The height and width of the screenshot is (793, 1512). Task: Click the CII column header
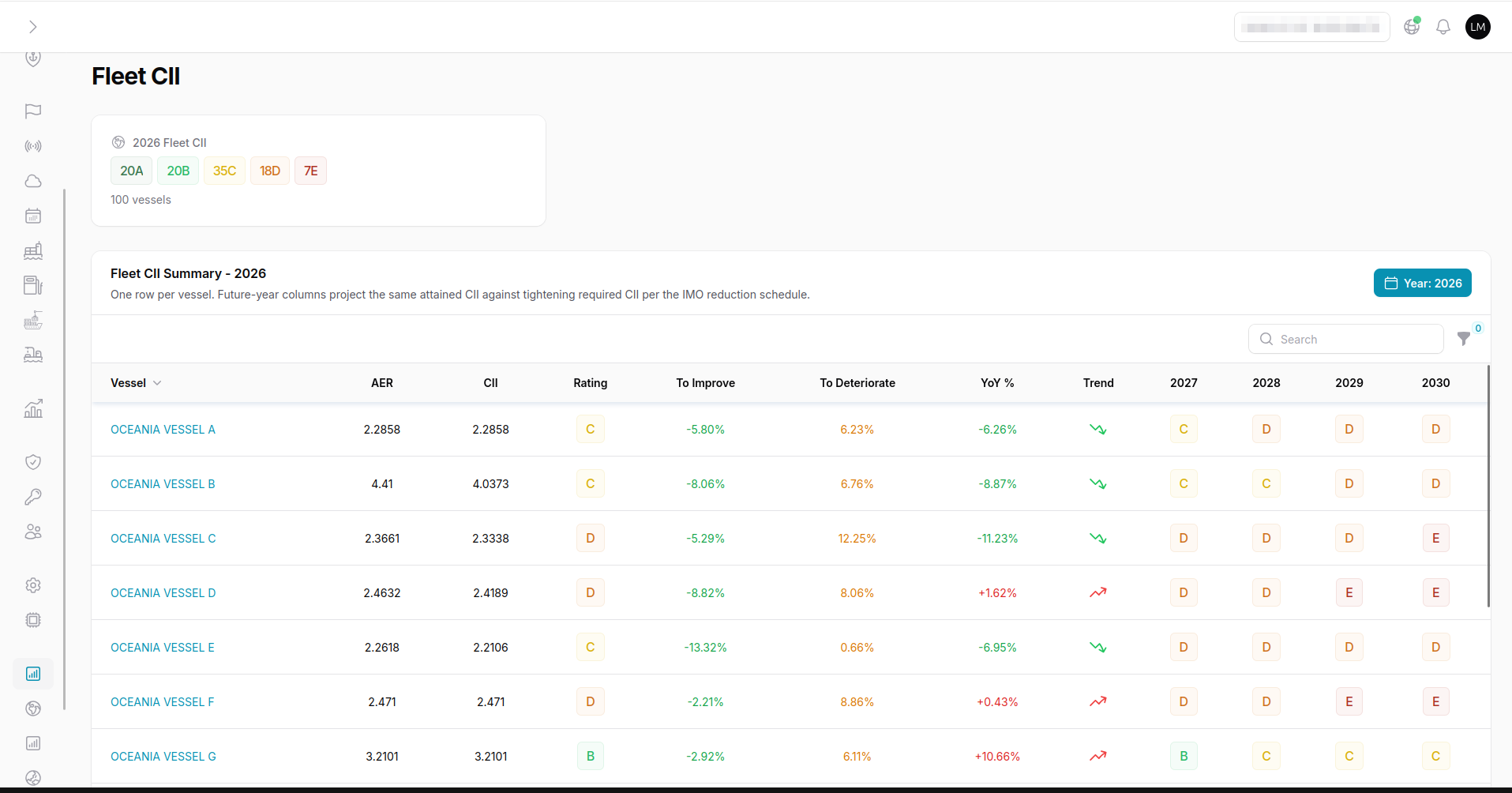point(490,383)
